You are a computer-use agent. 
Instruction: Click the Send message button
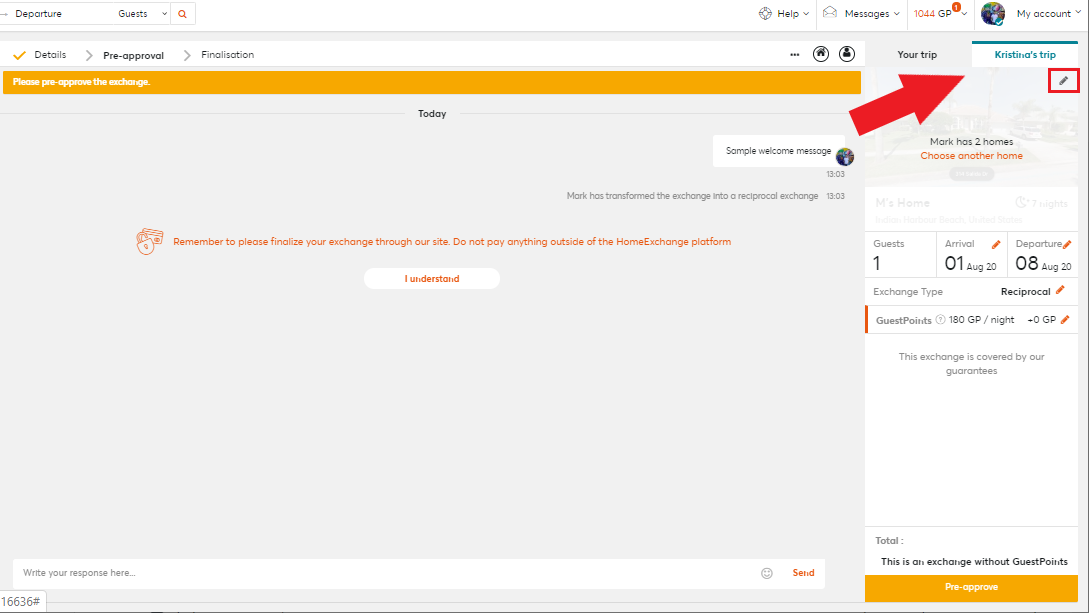[803, 573]
